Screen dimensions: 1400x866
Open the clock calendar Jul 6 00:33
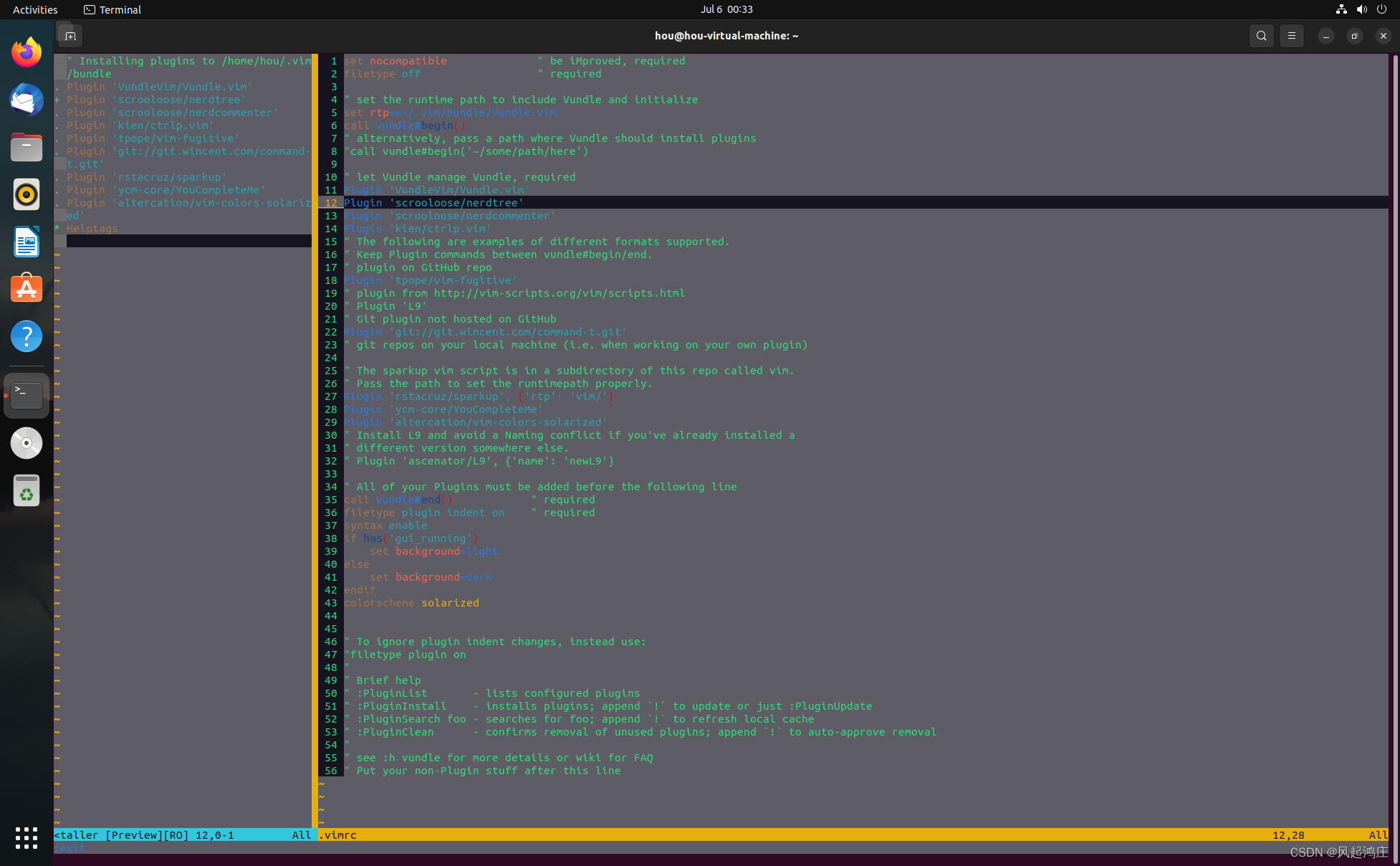click(x=727, y=9)
